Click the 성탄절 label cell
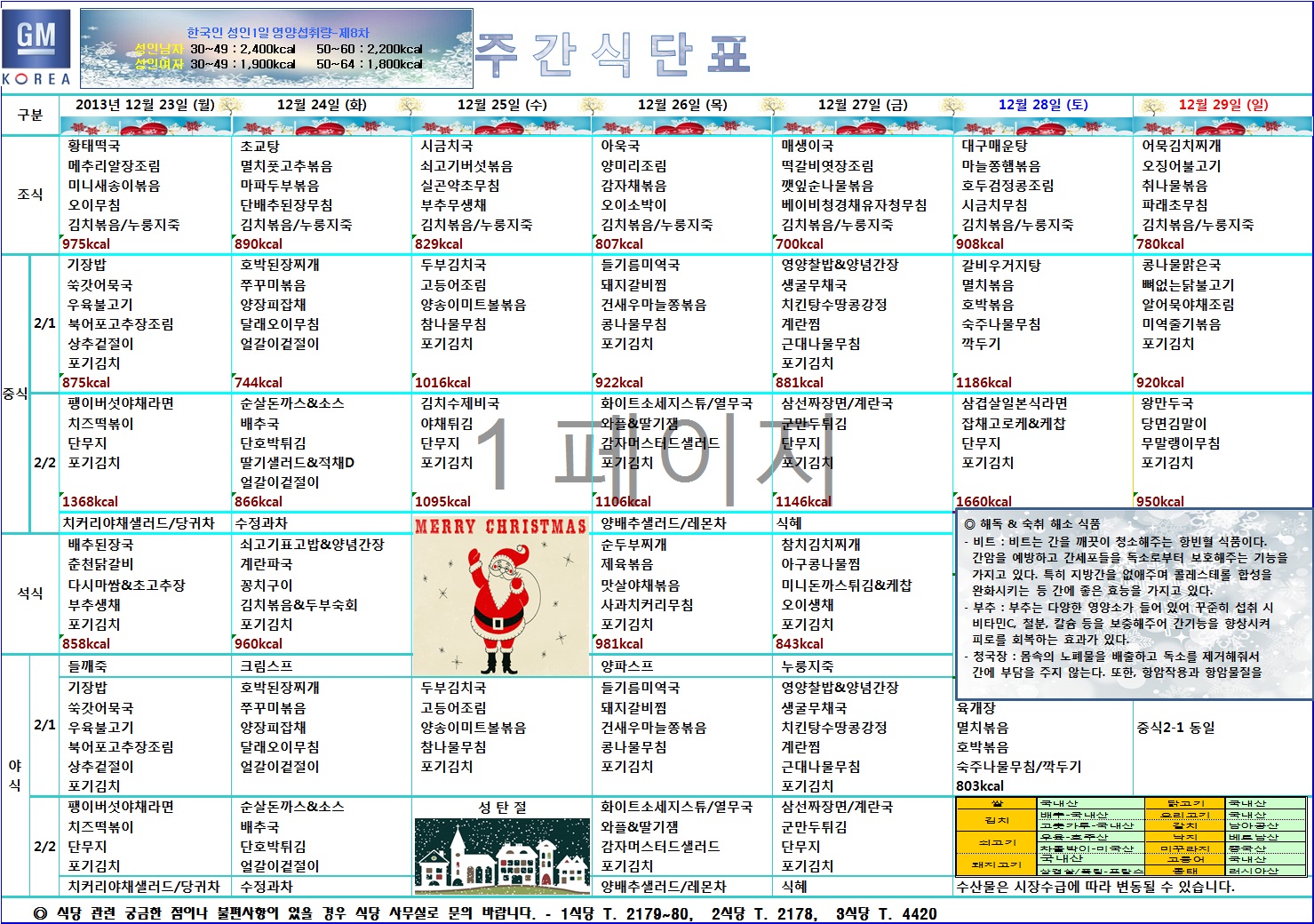Viewport: 1314px width, 924px height. (x=502, y=808)
